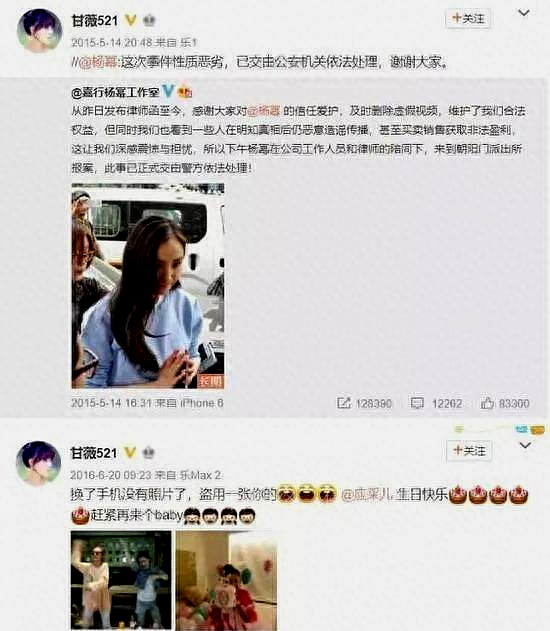Like the post via thumbs-up icon

coord(487,402)
